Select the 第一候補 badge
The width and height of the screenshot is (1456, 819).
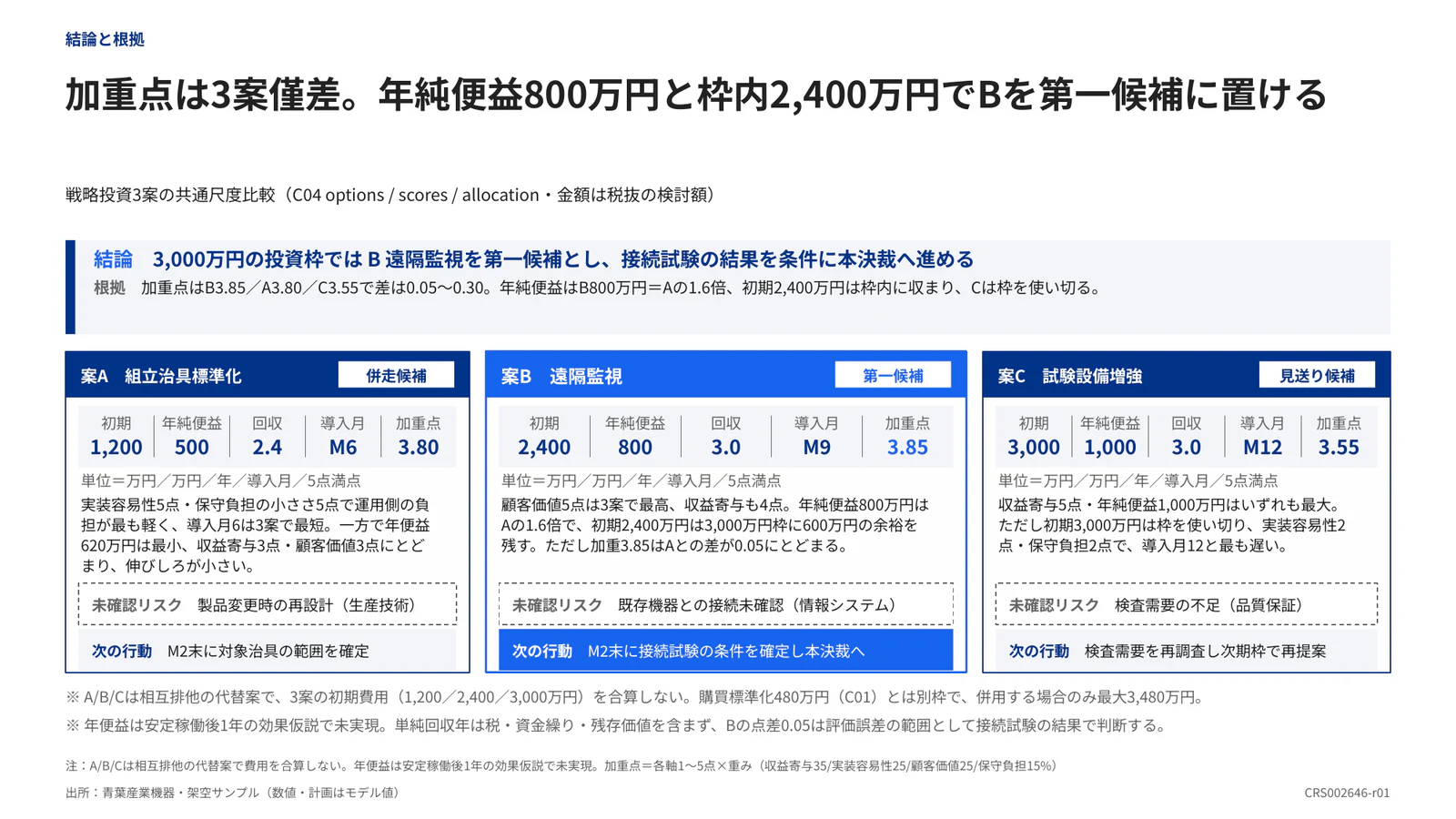(x=893, y=375)
